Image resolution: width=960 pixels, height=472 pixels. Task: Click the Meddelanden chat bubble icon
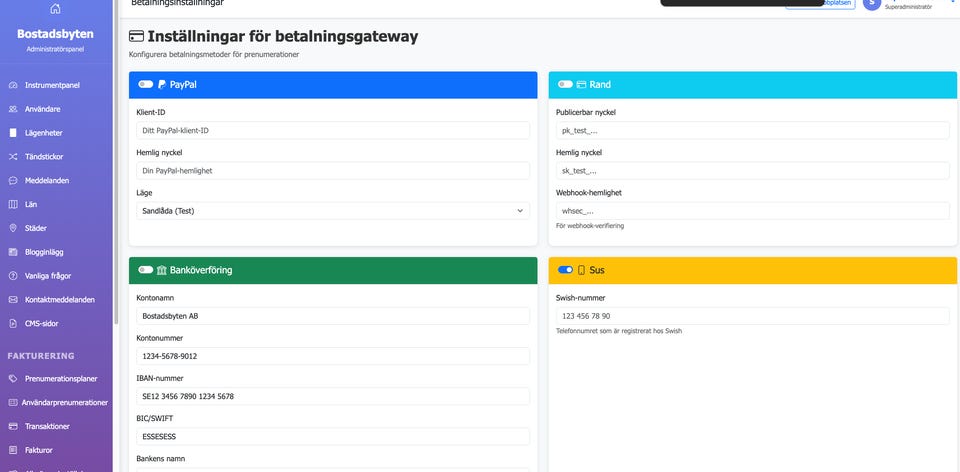pyautogui.click(x=13, y=181)
